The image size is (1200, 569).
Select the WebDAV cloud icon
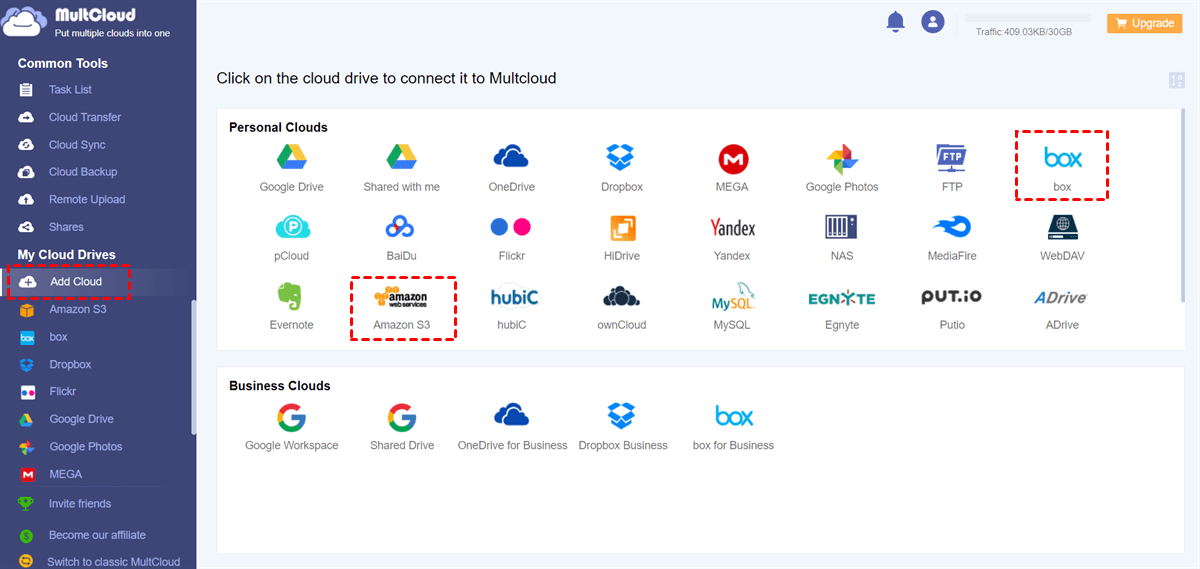[x=1062, y=227]
